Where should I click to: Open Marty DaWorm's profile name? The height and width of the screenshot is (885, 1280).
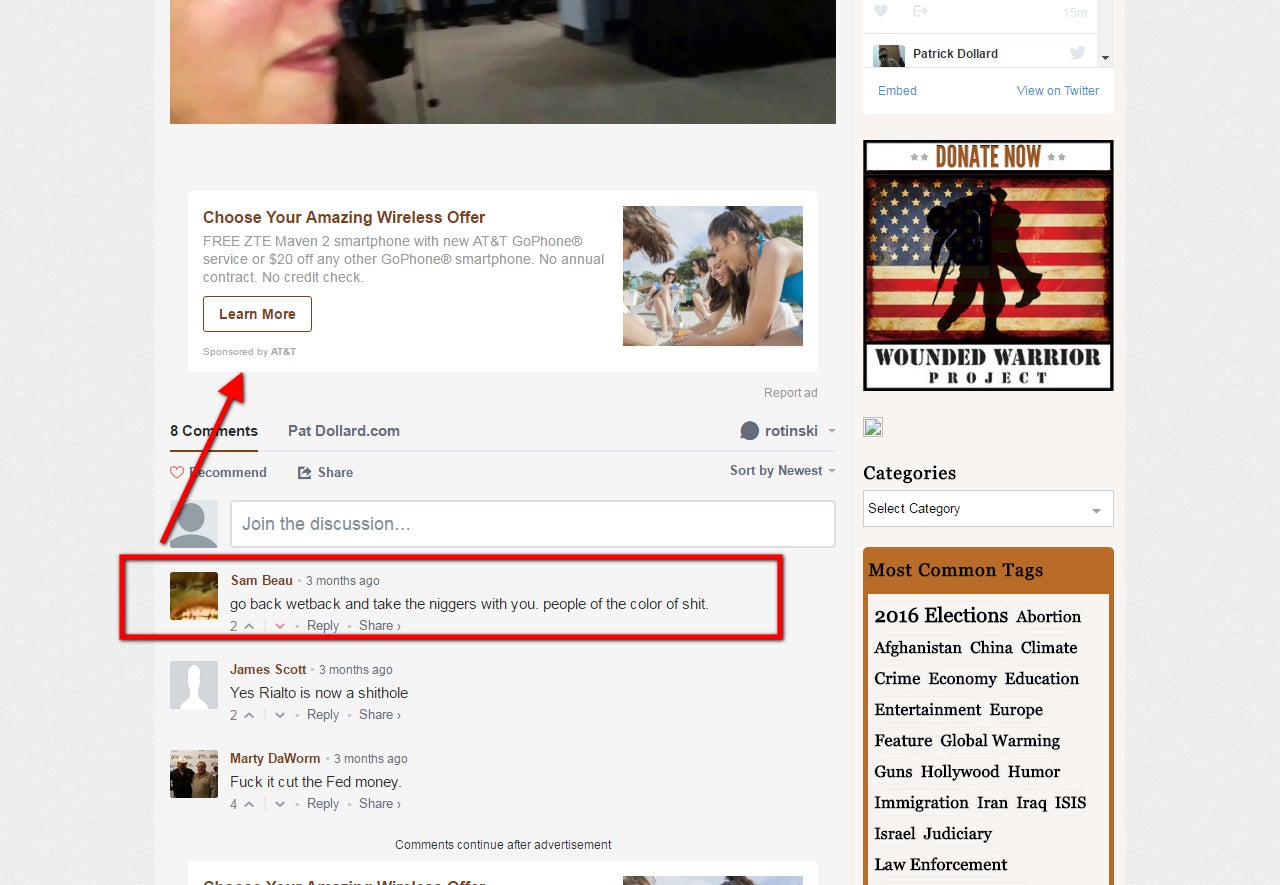[275, 758]
